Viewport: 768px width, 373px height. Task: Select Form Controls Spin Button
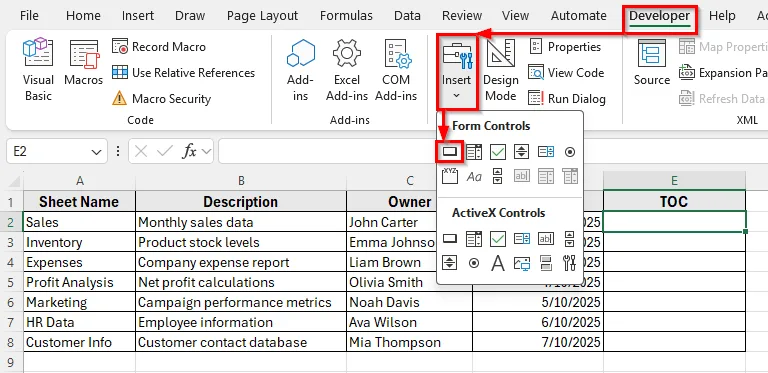point(522,152)
